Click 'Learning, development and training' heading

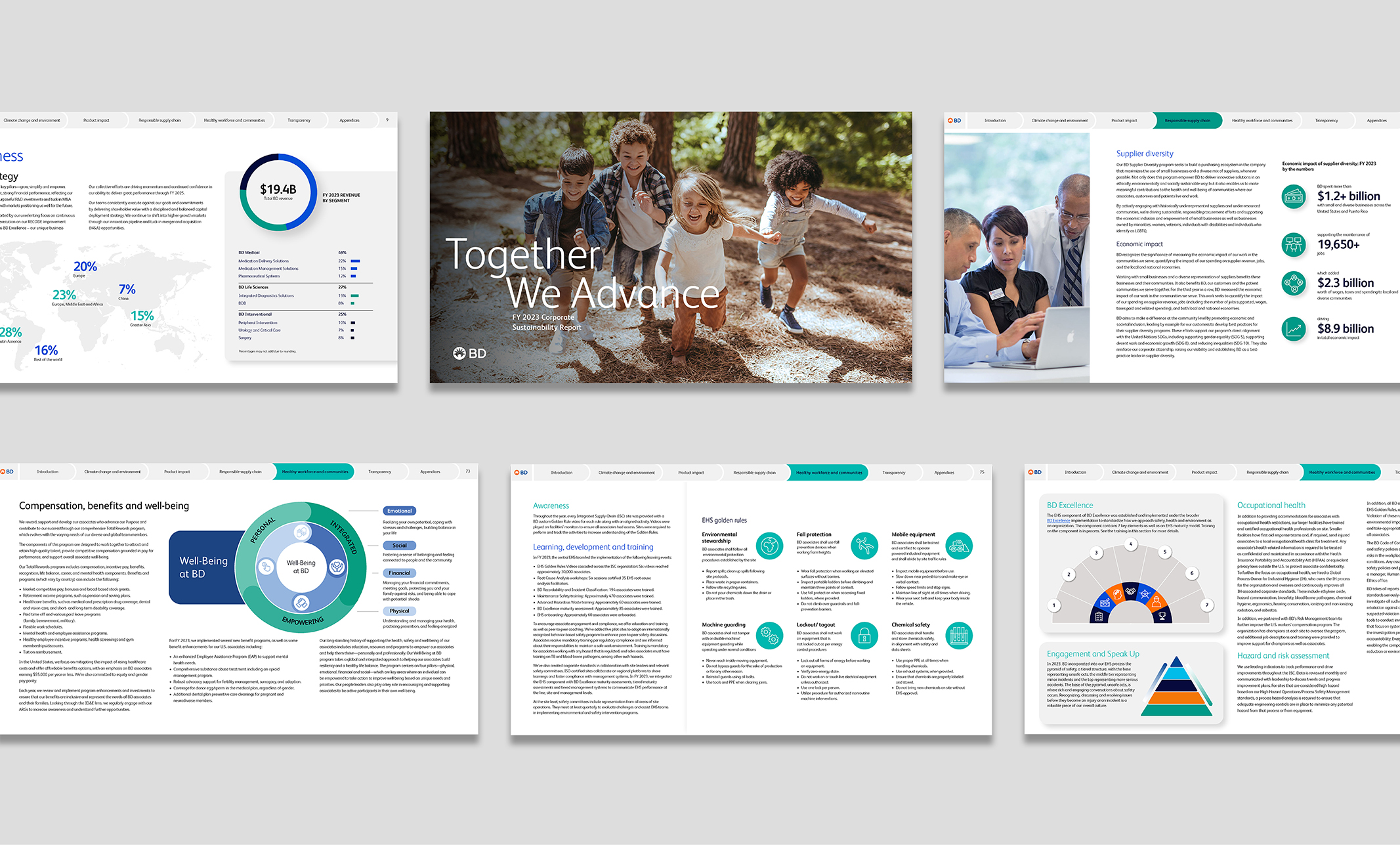[593, 547]
